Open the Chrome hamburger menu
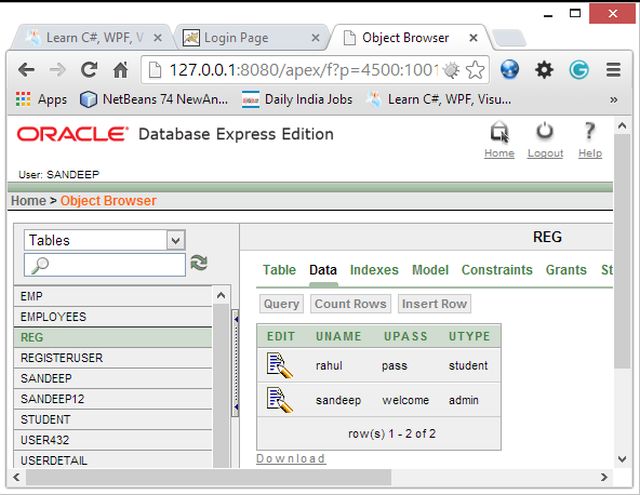 tap(613, 70)
